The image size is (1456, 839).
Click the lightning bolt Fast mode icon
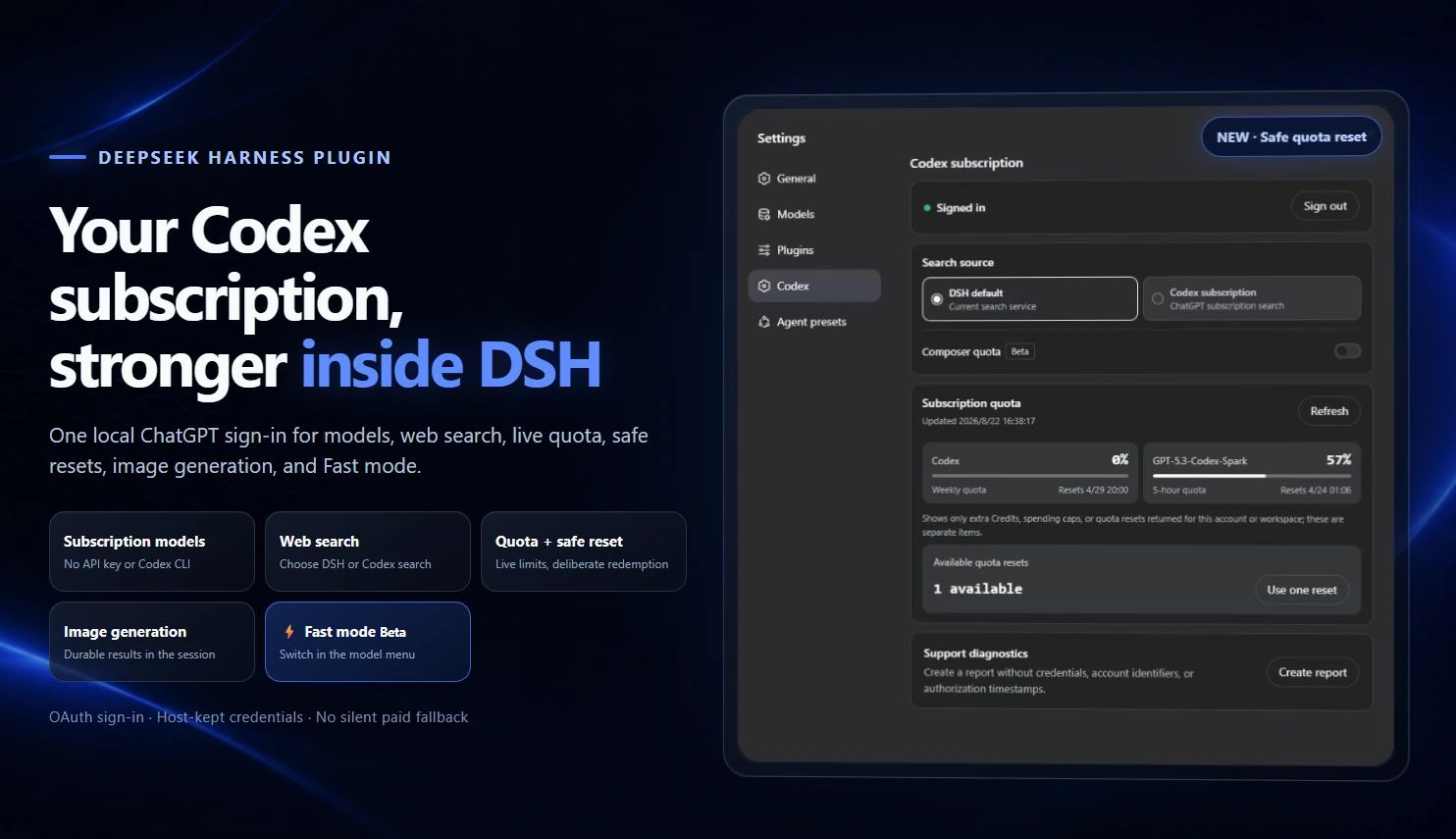pyautogui.click(x=289, y=632)
